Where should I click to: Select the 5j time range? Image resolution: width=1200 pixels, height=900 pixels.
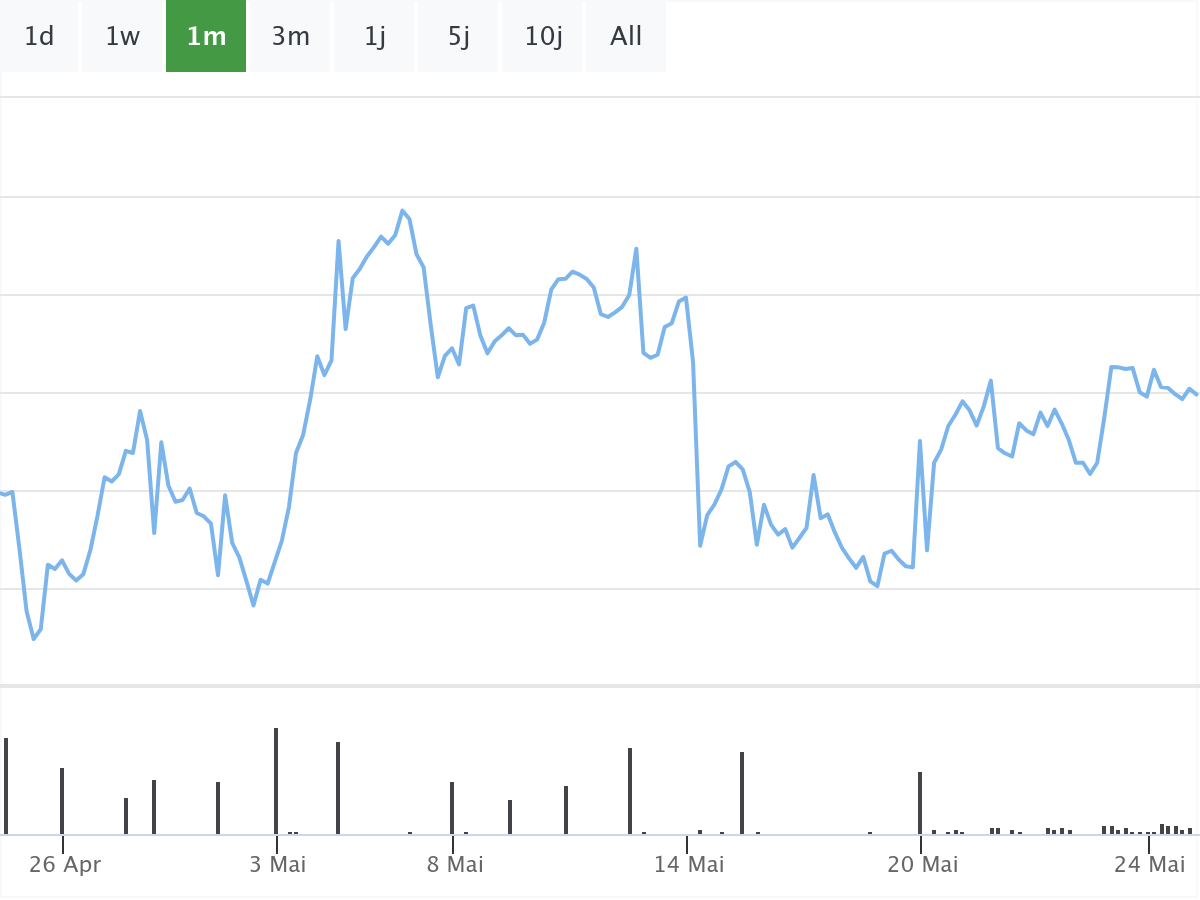point(459,37)
